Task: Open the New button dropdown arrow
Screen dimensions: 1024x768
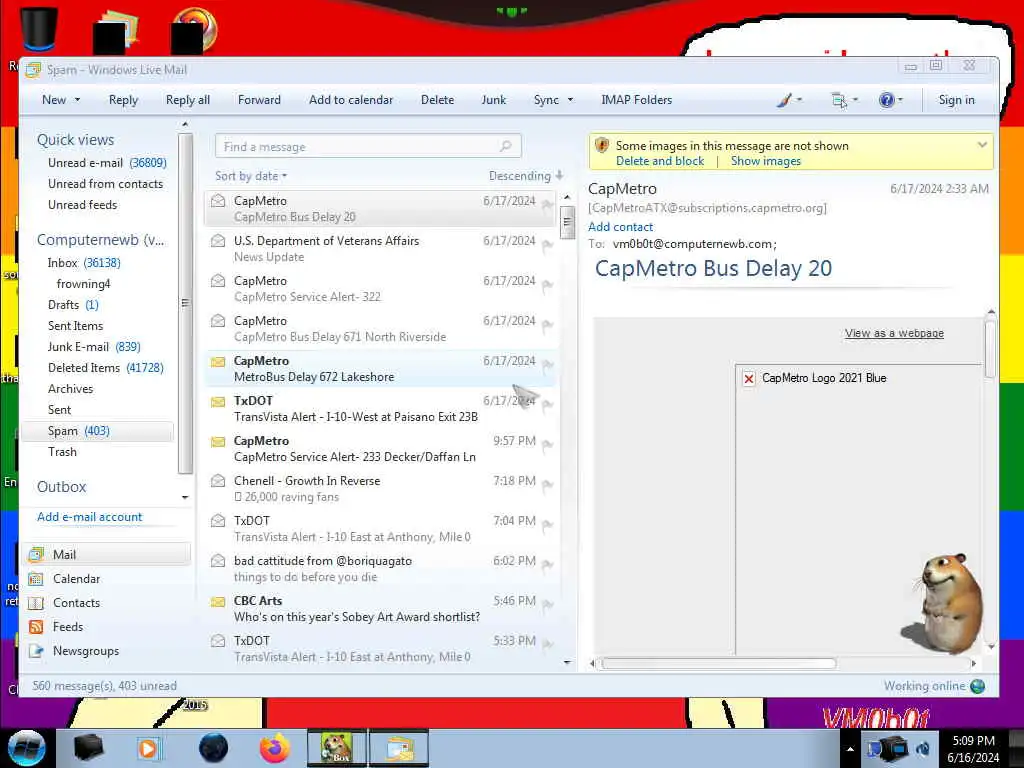Action: click(77, 100)
